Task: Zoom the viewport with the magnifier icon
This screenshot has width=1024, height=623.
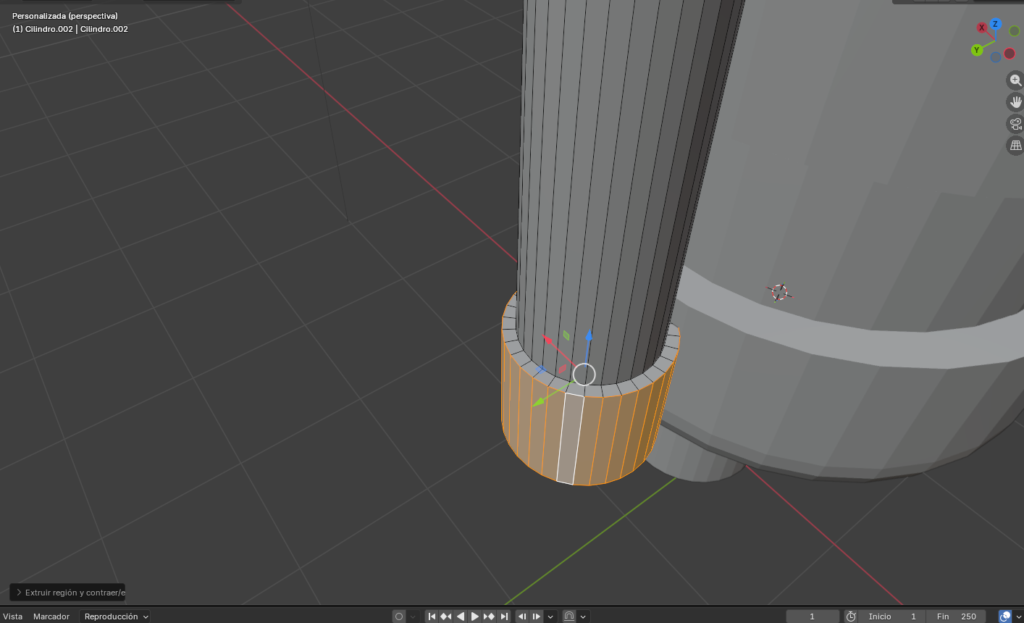Action: coord(1015,80)
